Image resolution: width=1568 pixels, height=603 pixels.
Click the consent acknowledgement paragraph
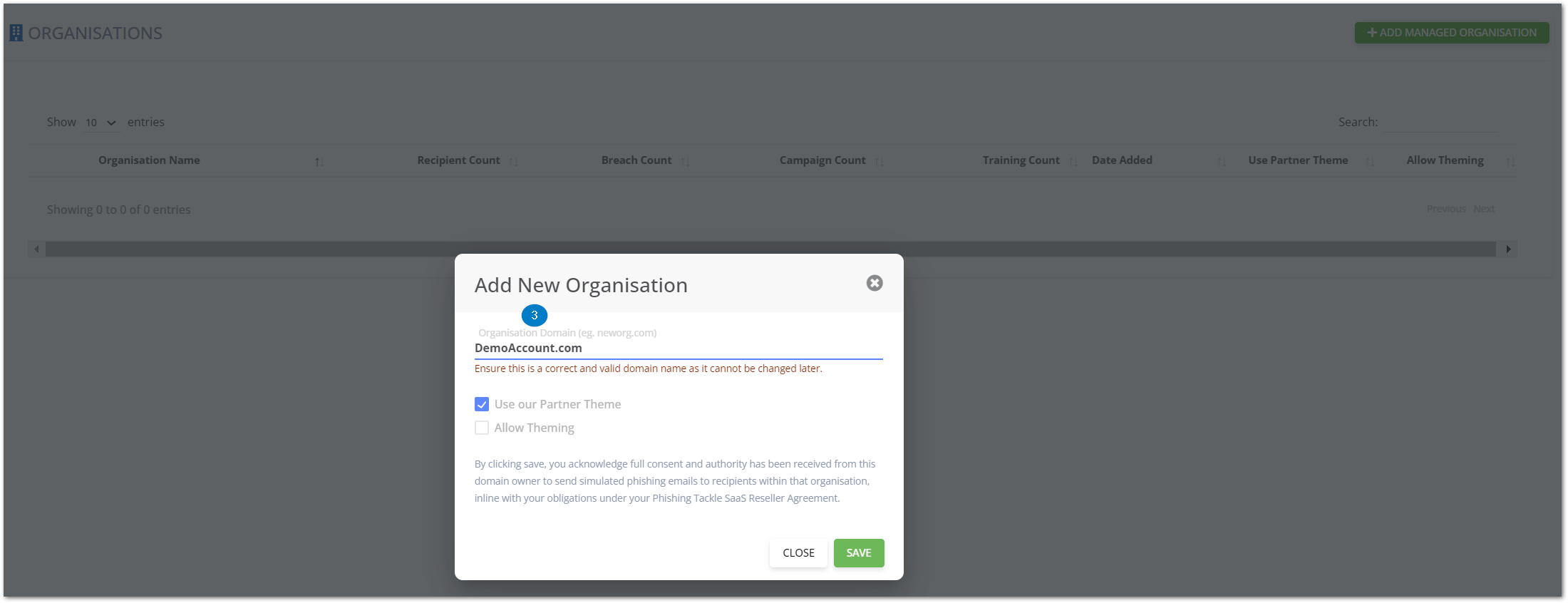[675, 481]
